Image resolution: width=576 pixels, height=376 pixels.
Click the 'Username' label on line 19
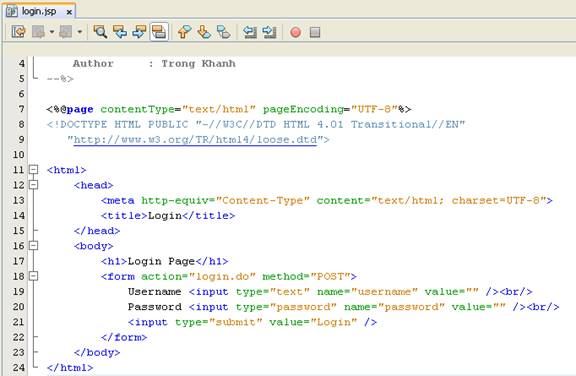155,292
